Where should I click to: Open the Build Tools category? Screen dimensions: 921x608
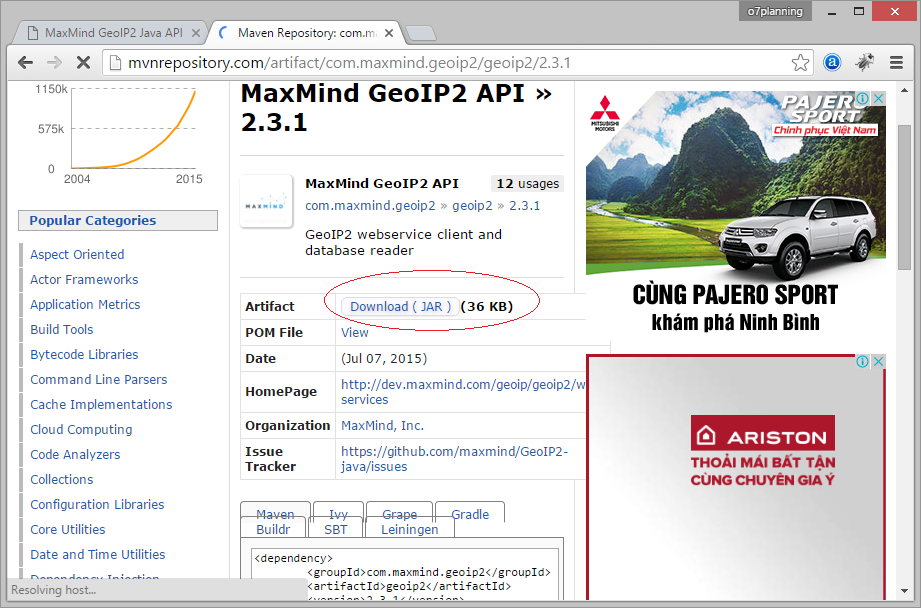point(62,330)
